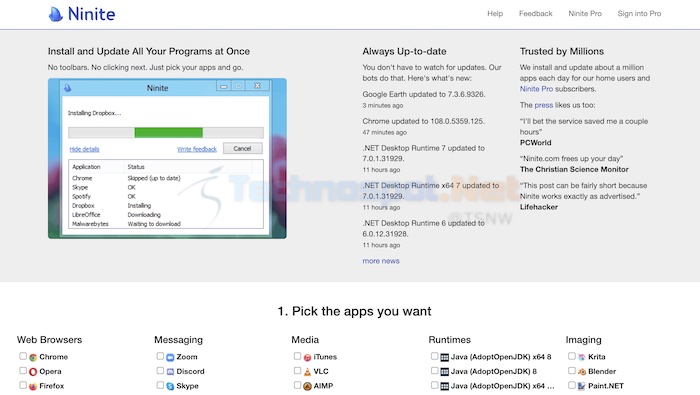The height and width of the screenshot is (395, 700).
Task: Select the Messaging category heading
Action: click(178, 340)
